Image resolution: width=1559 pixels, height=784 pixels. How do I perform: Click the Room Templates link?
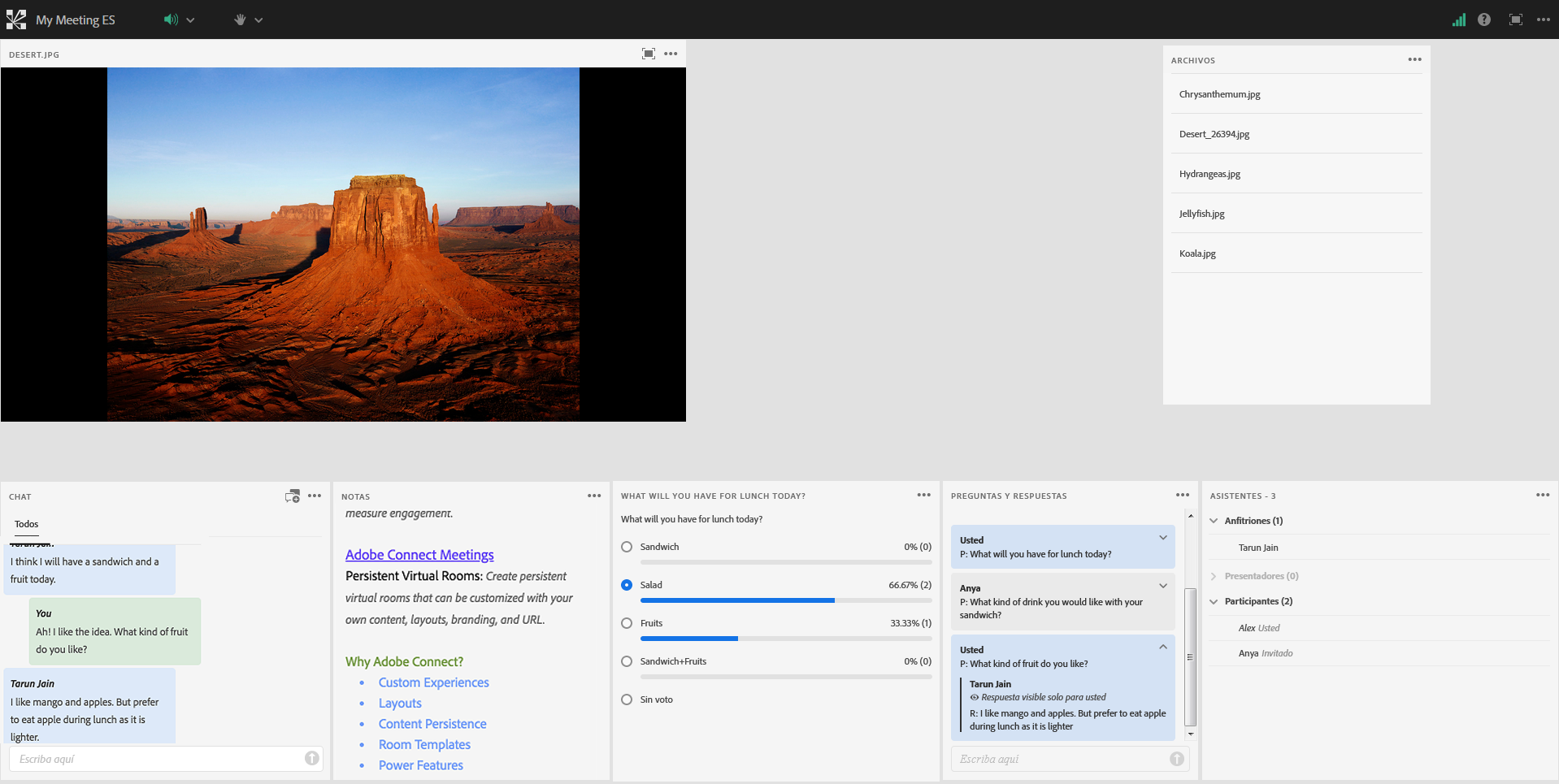pyautogui.click(x=424, y=745)
